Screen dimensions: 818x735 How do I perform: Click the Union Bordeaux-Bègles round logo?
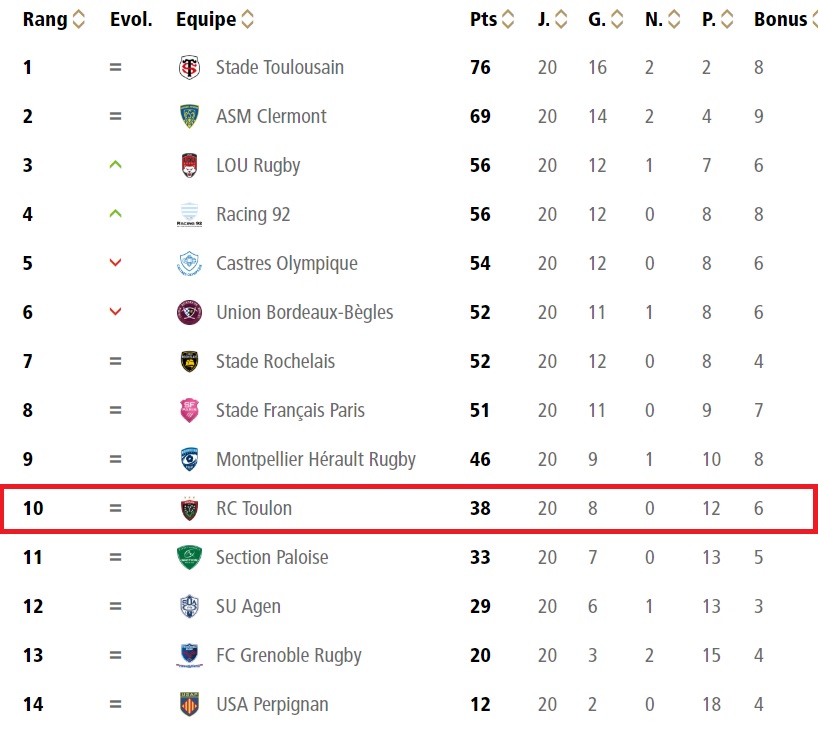pyautogui.click(x=189, y=312)
